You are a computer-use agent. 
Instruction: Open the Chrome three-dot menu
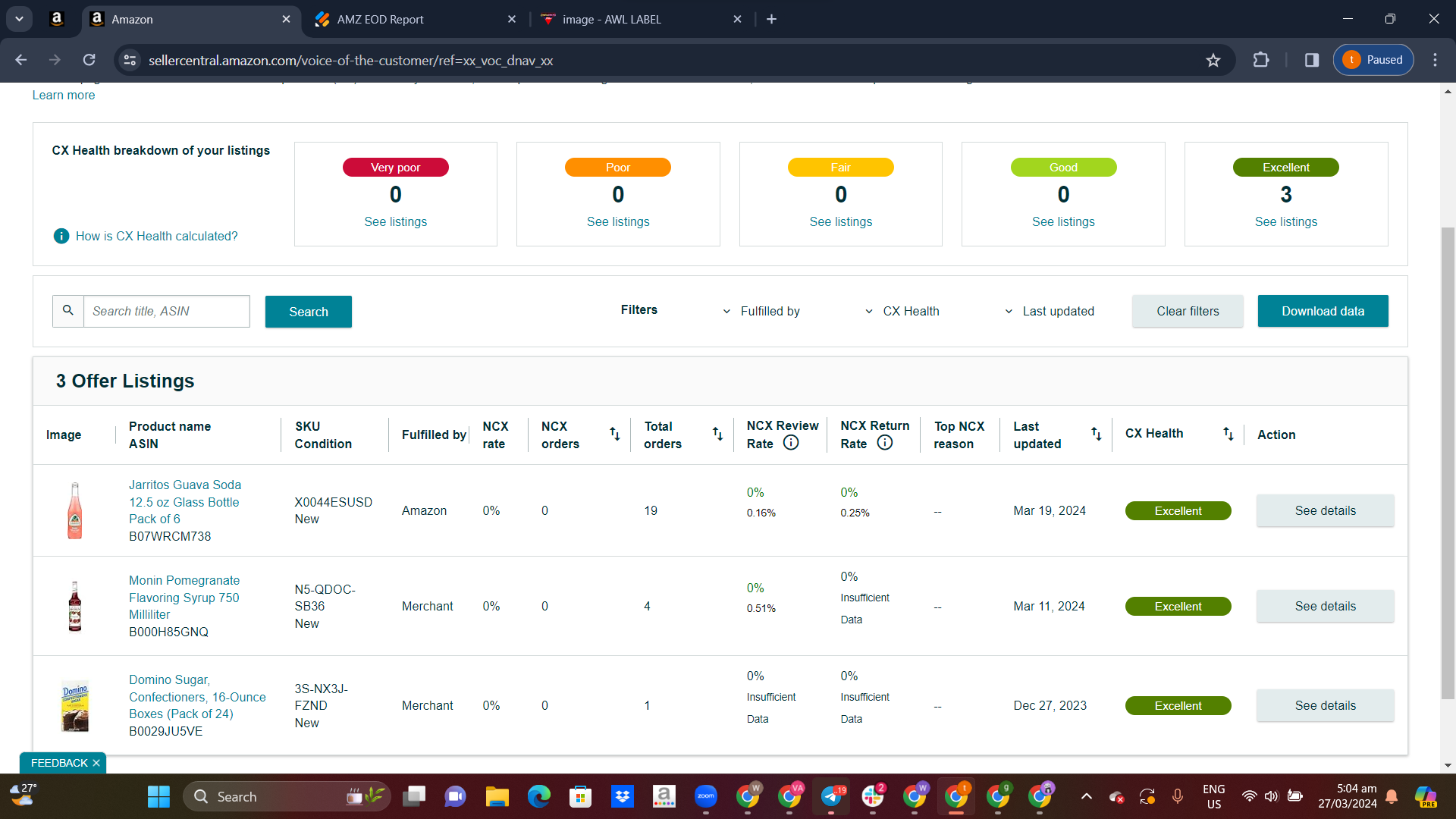pos(1435,60)
